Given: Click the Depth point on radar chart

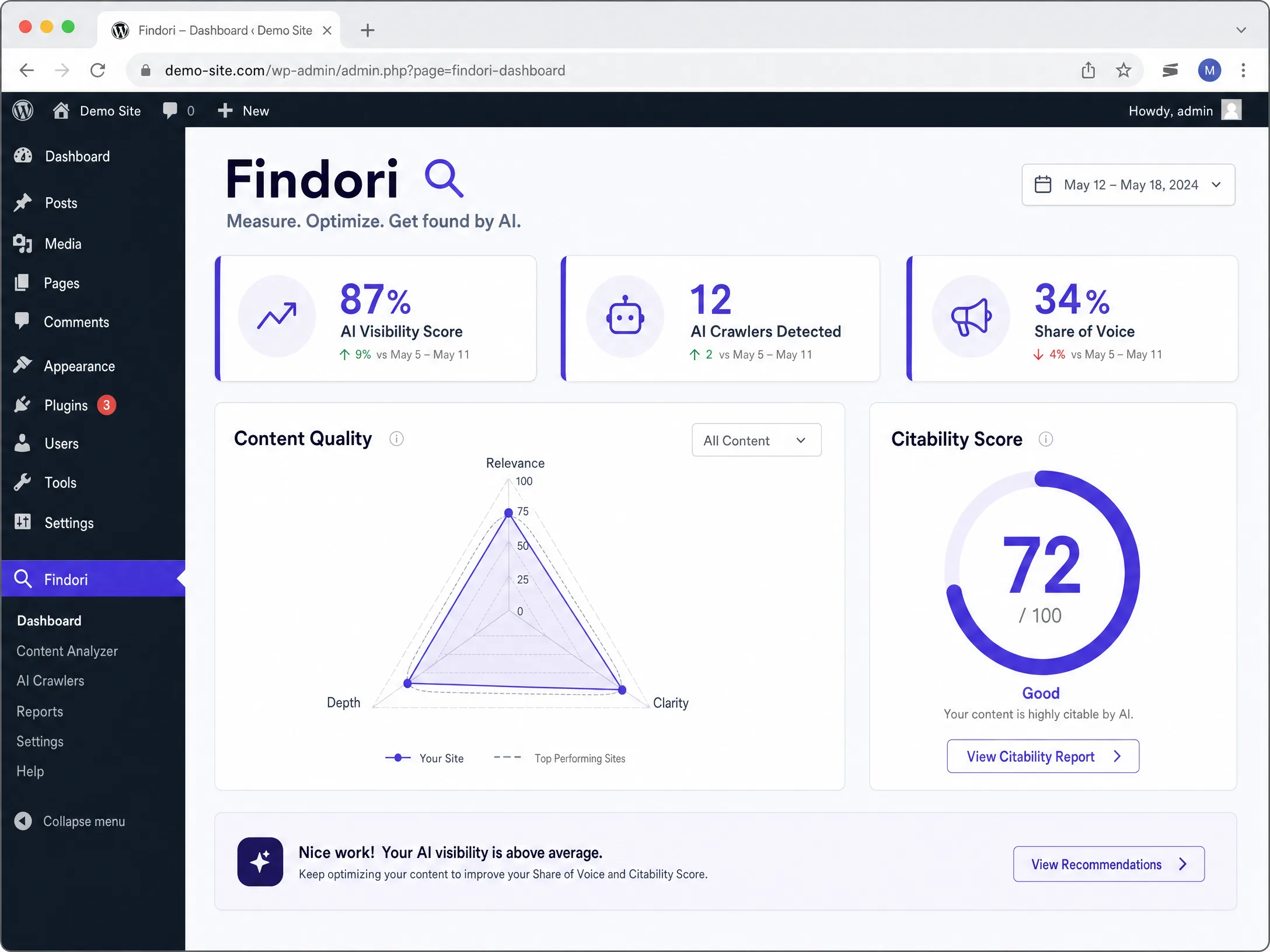Looking at the screenshot, I should coord(408,683).
